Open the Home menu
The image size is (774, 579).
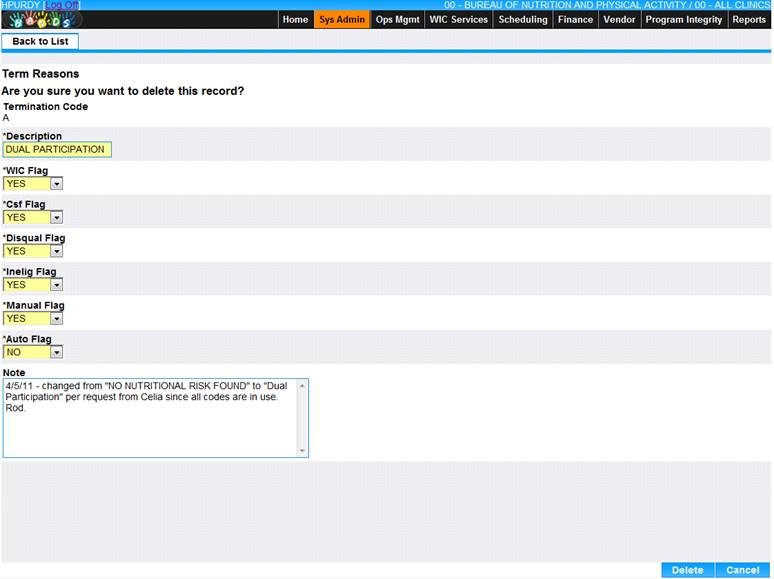(295, 20)
